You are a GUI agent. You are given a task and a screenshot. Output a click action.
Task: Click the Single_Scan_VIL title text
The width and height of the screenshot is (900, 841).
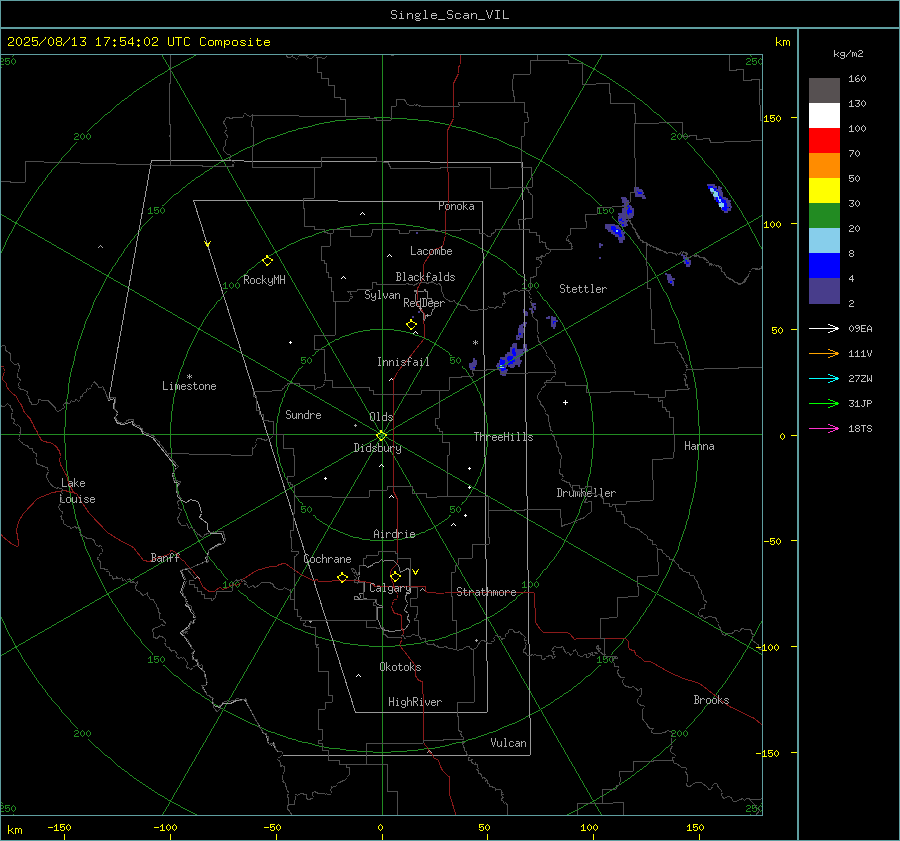(449, 15)
